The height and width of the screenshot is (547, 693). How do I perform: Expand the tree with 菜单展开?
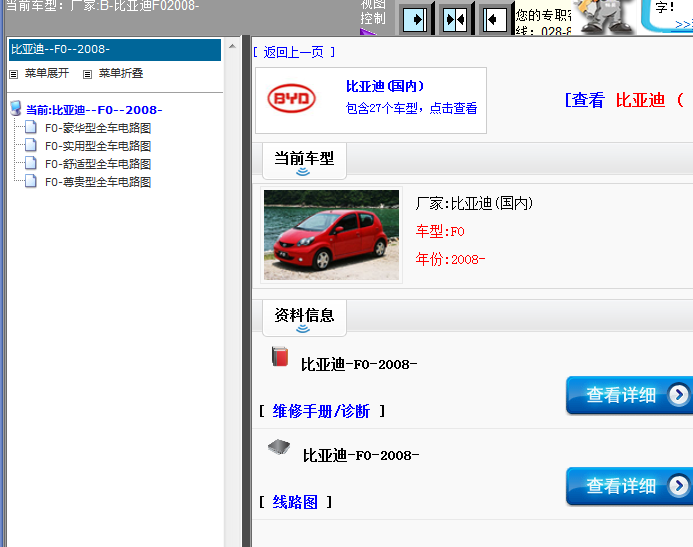[47, 73]
